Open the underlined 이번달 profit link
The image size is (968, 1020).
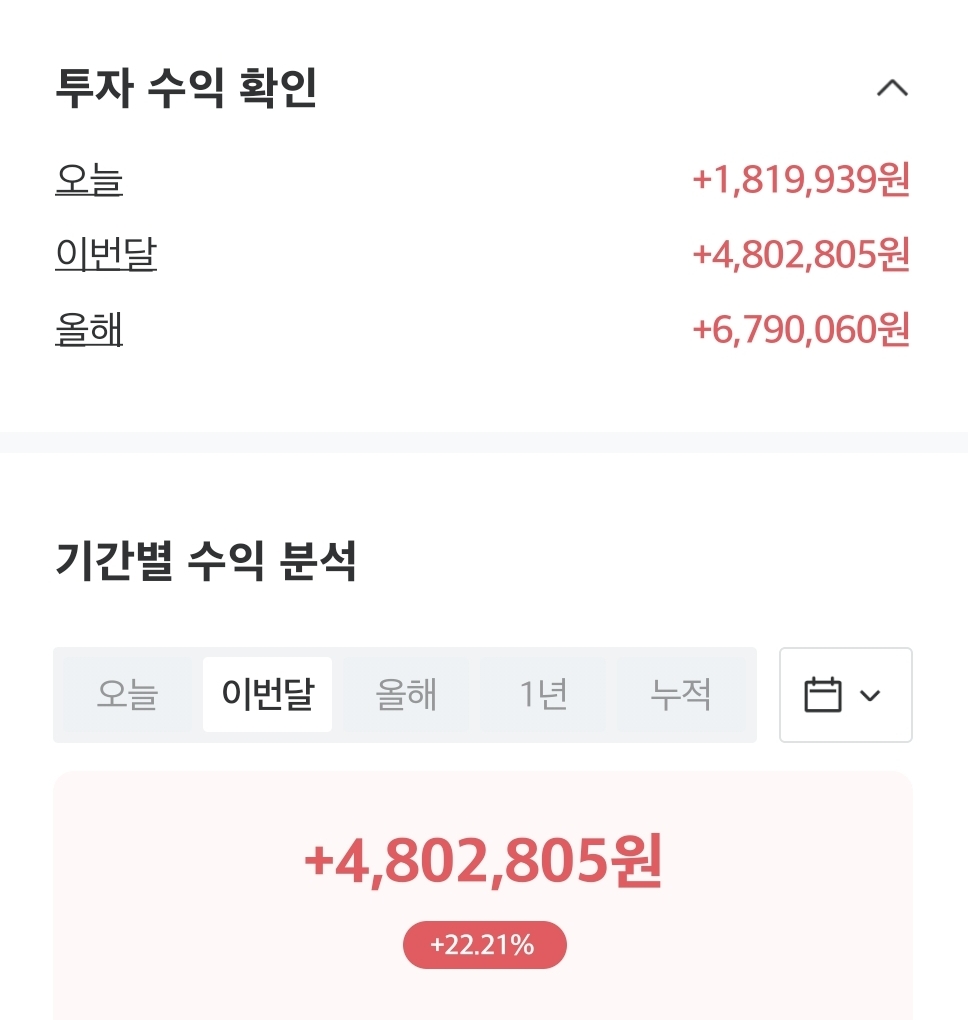(106, 255)
